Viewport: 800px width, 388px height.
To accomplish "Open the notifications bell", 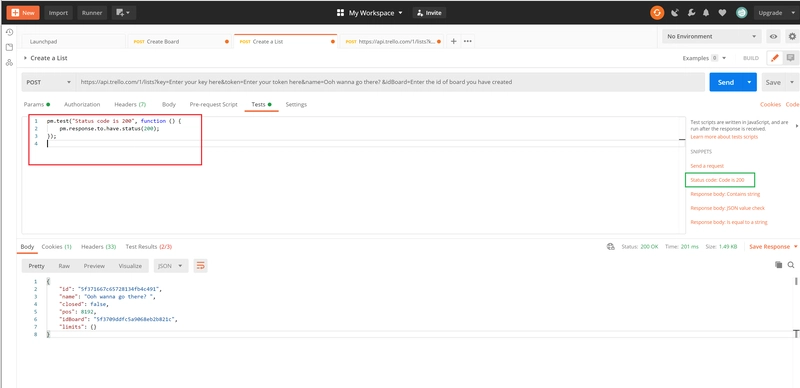I will 707,13.
